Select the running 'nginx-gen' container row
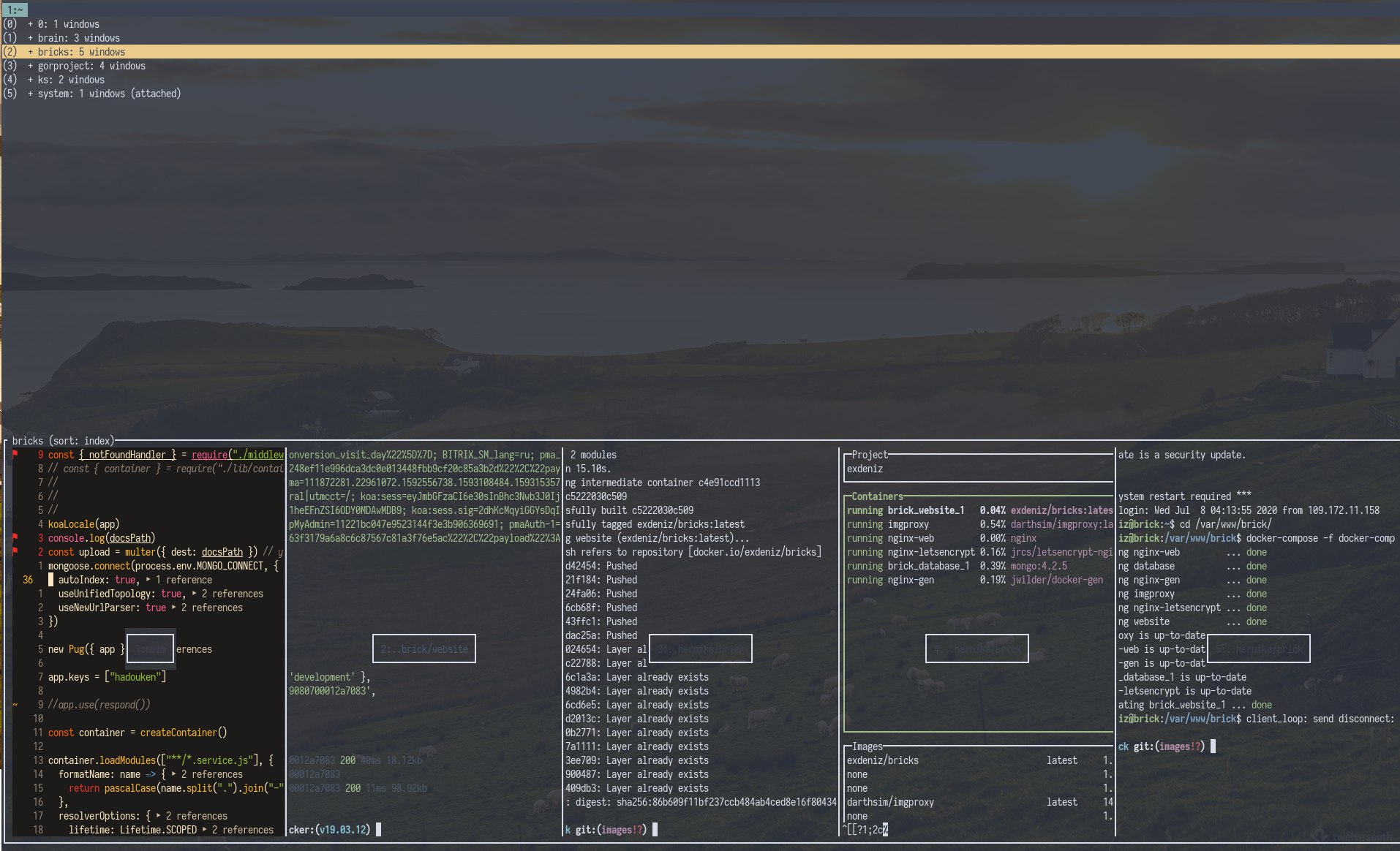This screenshot has height=851, width=1400. (x=979, y=580)
